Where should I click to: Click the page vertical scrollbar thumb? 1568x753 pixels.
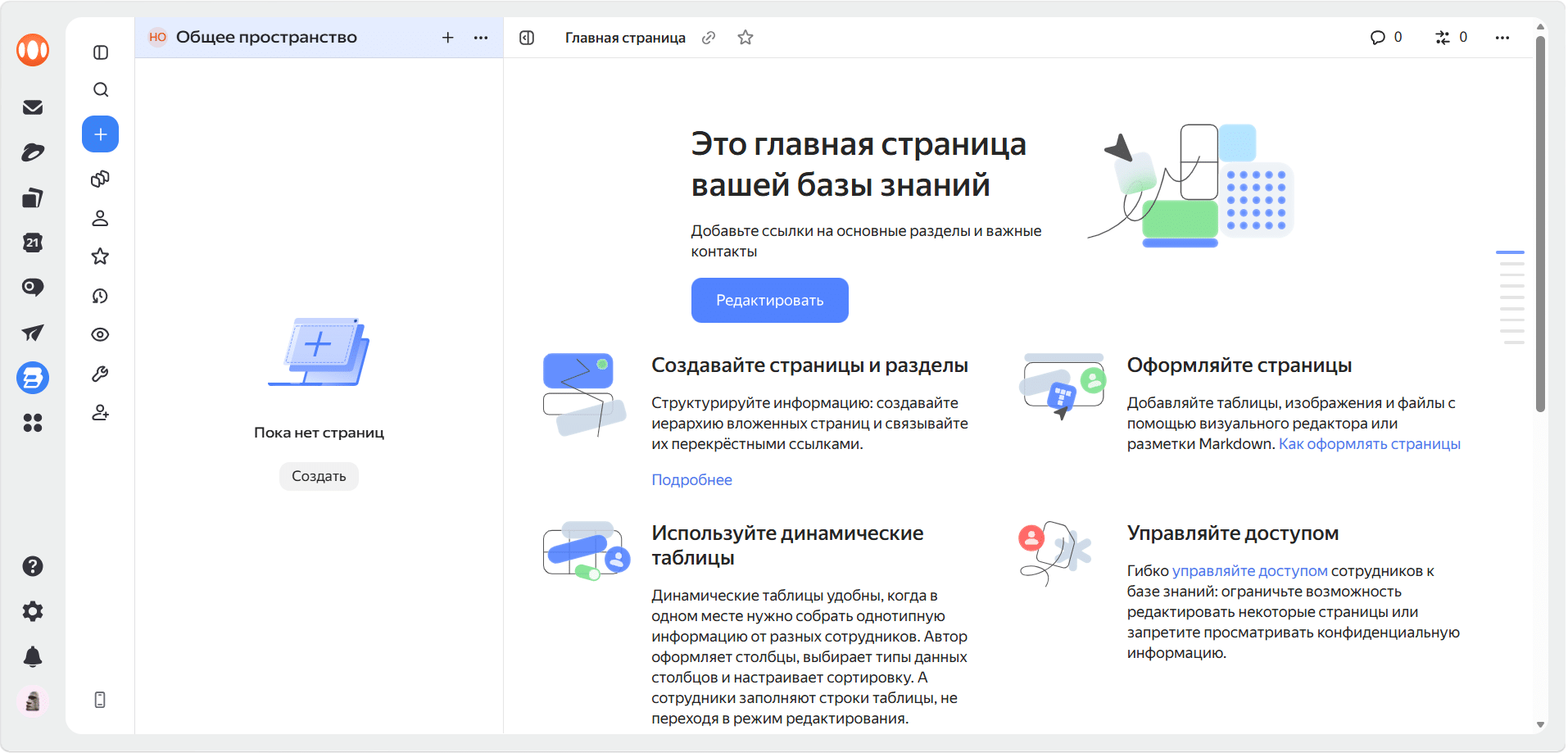1540,223
